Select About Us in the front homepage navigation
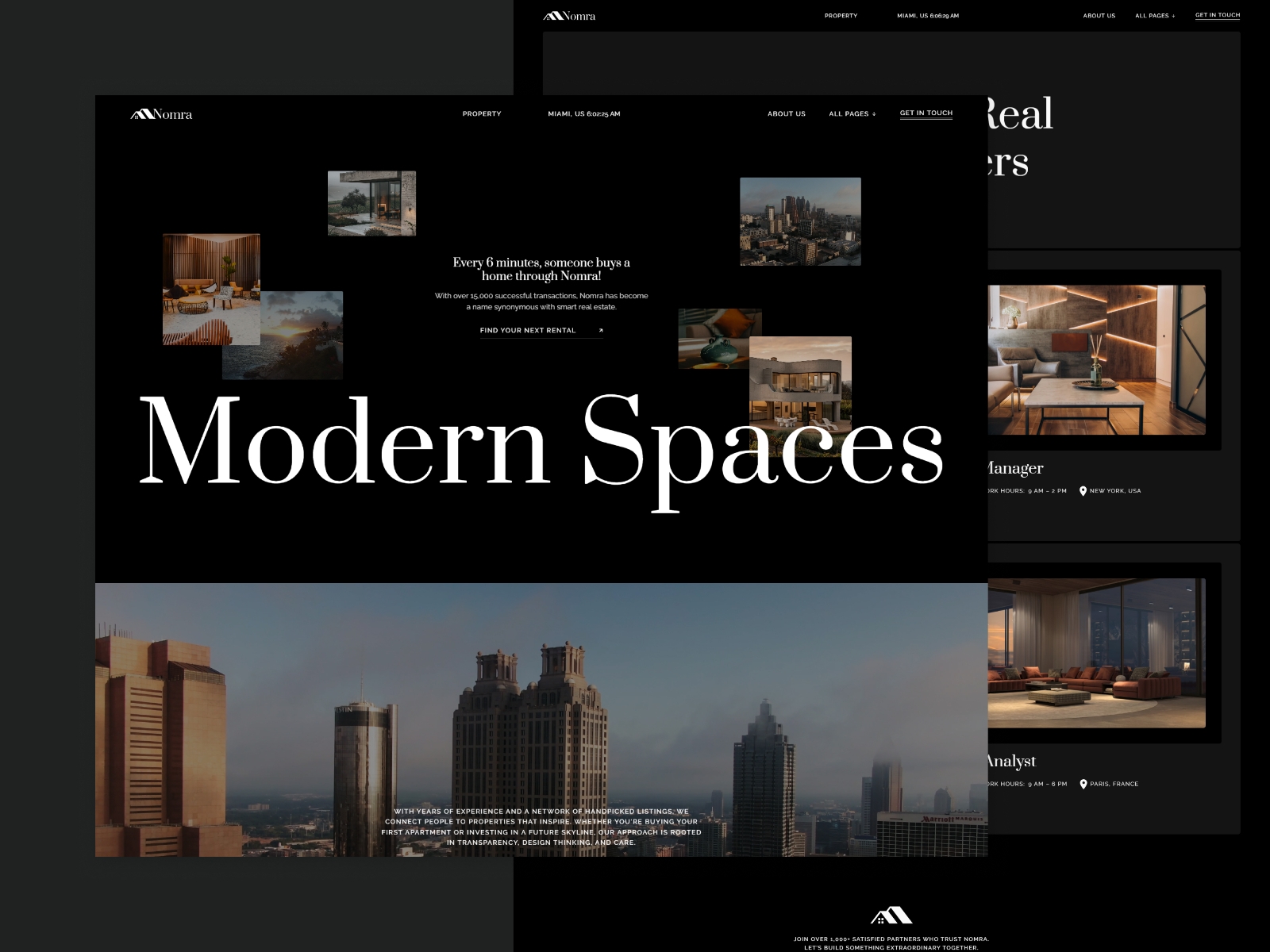 pos(786,114)
